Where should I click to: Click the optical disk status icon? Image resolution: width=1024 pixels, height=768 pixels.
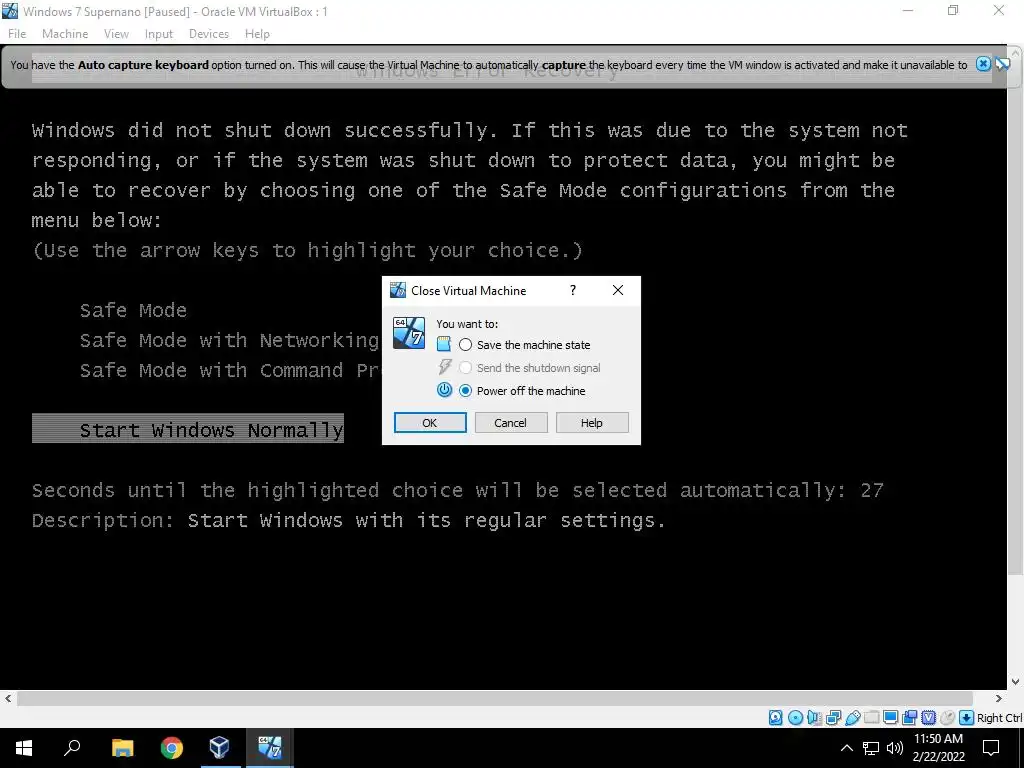point(795,718)
